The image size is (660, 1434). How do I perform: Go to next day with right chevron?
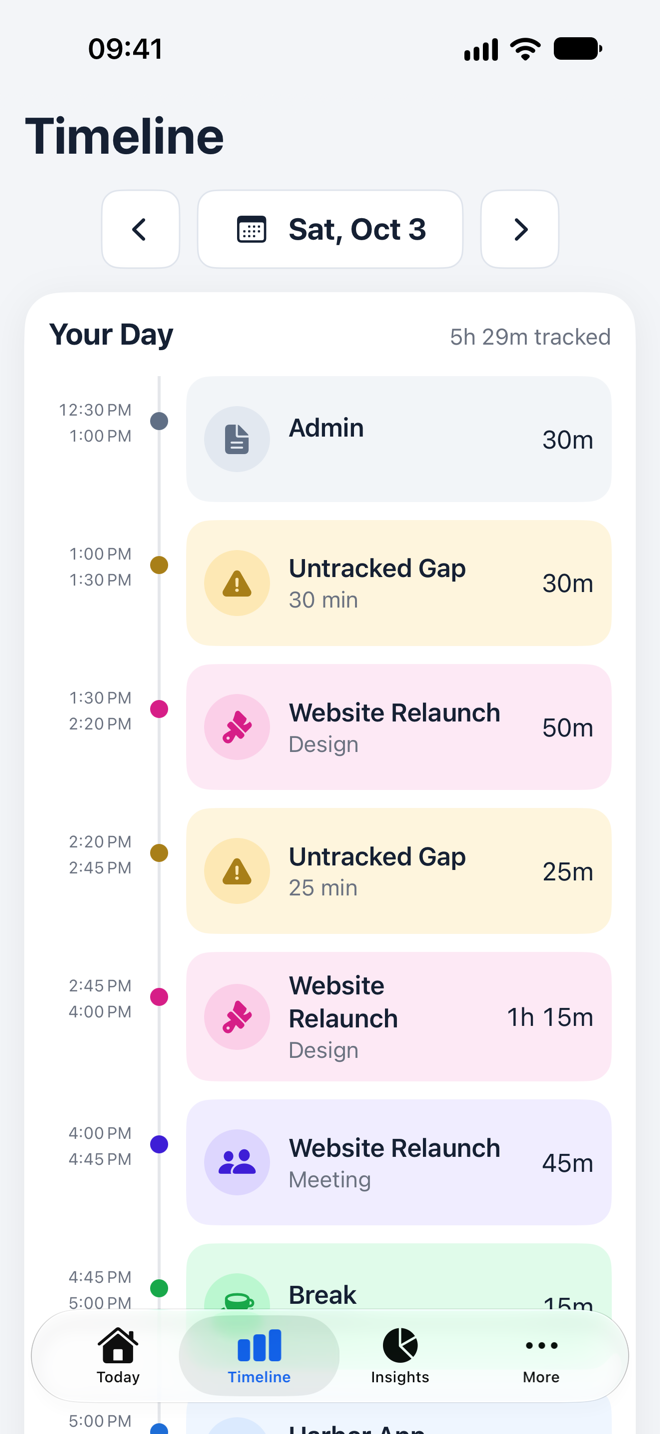520,229
